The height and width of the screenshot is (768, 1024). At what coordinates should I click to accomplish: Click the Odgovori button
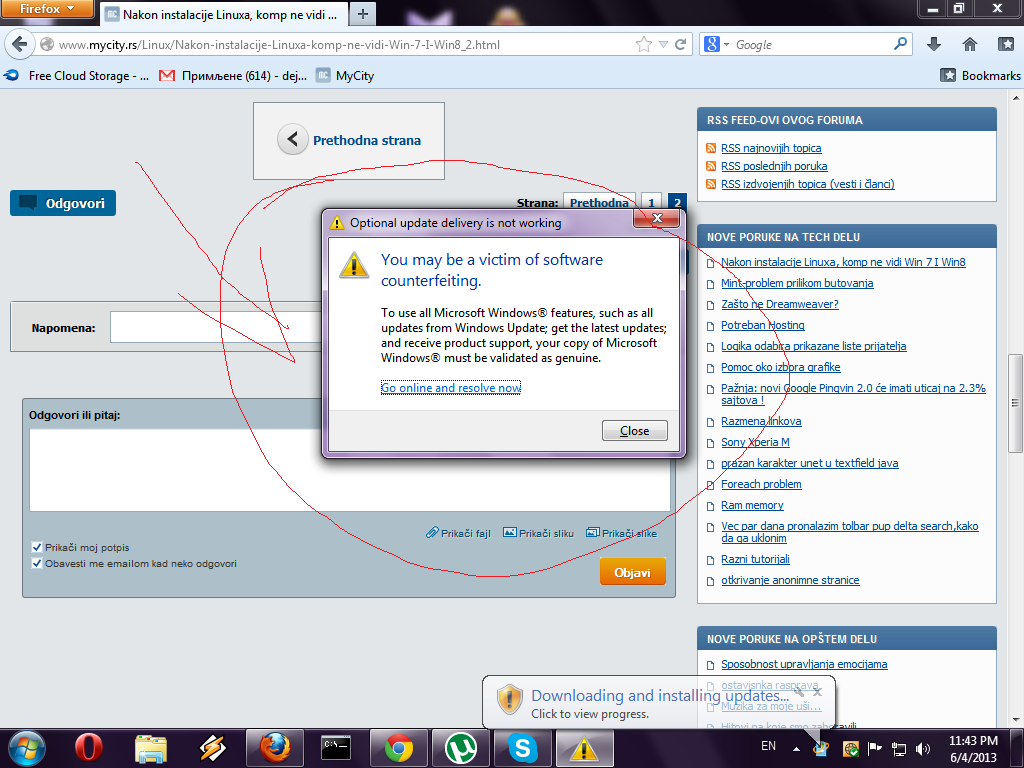[x=63, y=203]
